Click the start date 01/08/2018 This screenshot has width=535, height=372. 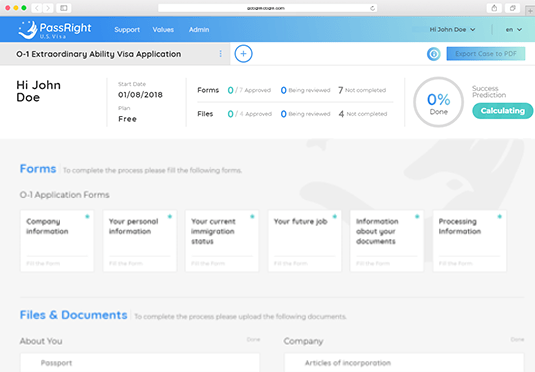click(x=140, y=95)
